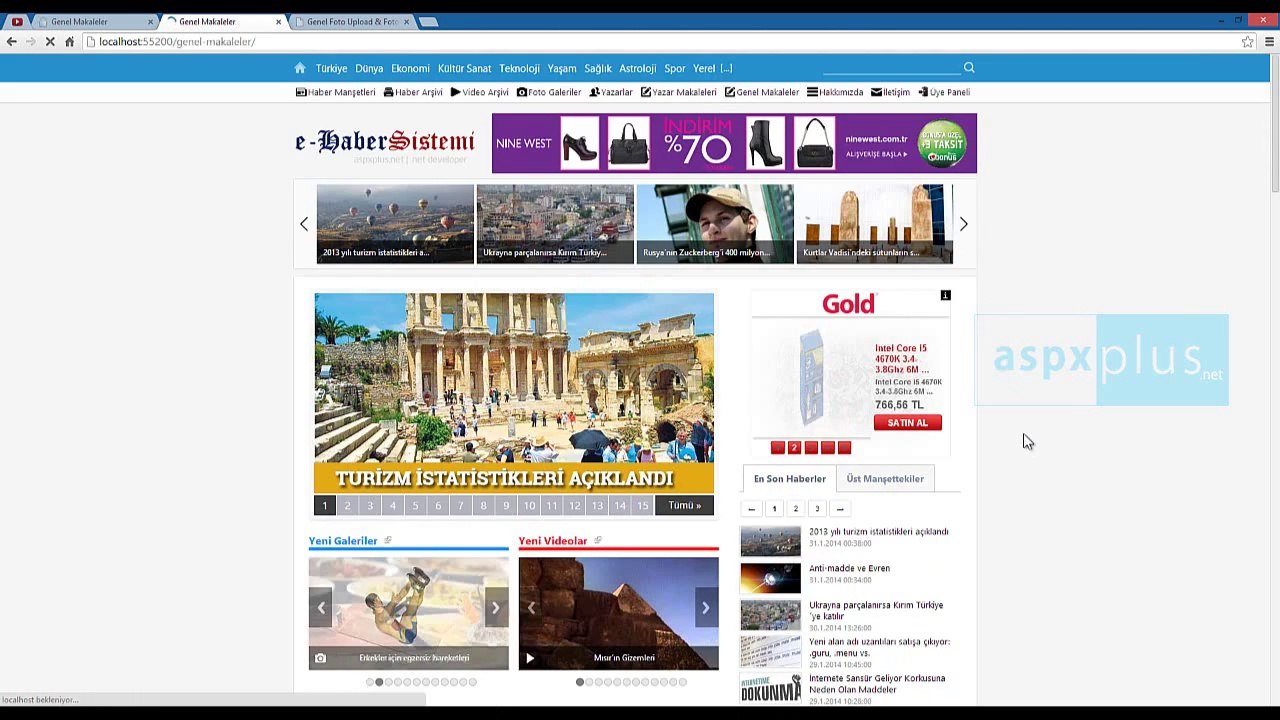This screenshot has width=1280, height=720.
Task: Go to page 2 in latest news pager
Action: coord(796,509)
